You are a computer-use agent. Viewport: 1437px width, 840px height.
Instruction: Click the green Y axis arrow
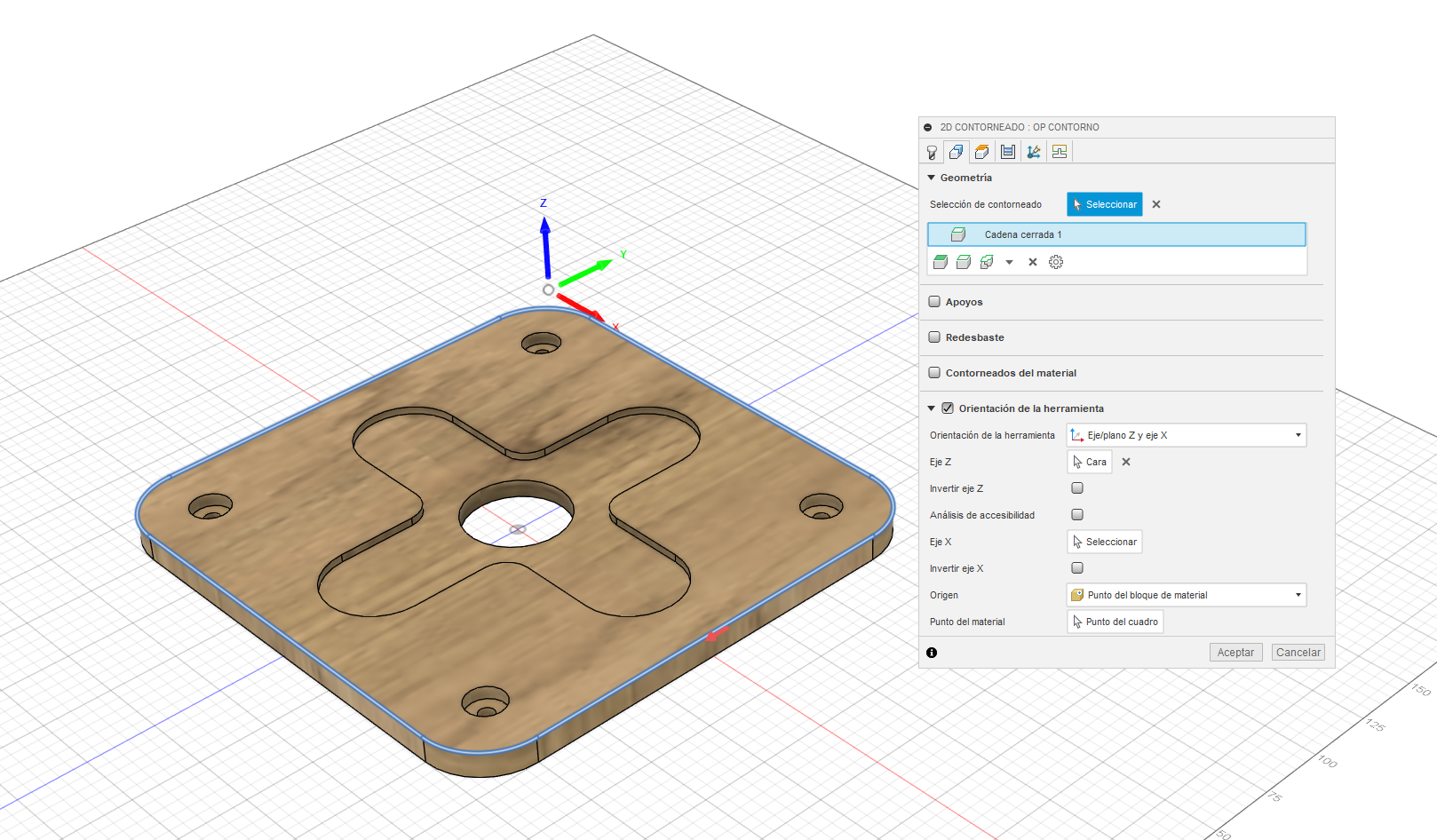pyautogui.click(x=585, y=272)
